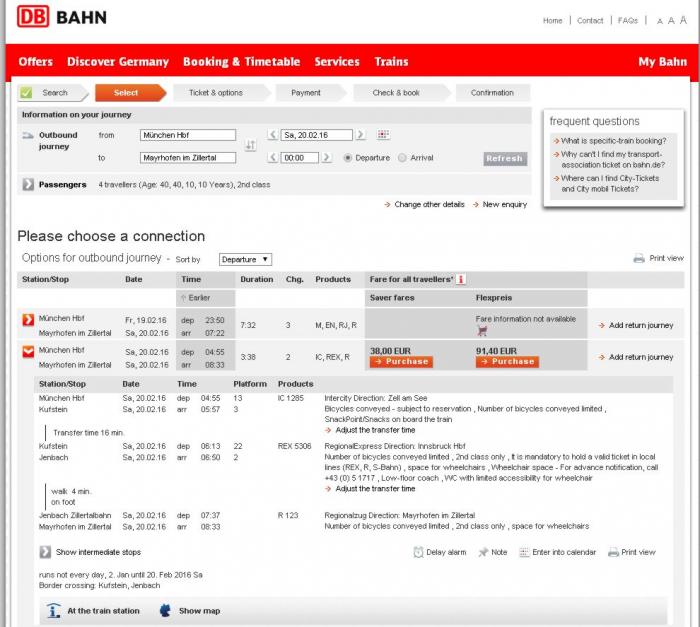
Task: Open the Booking & Timetable menu
Action: point(242,62)
